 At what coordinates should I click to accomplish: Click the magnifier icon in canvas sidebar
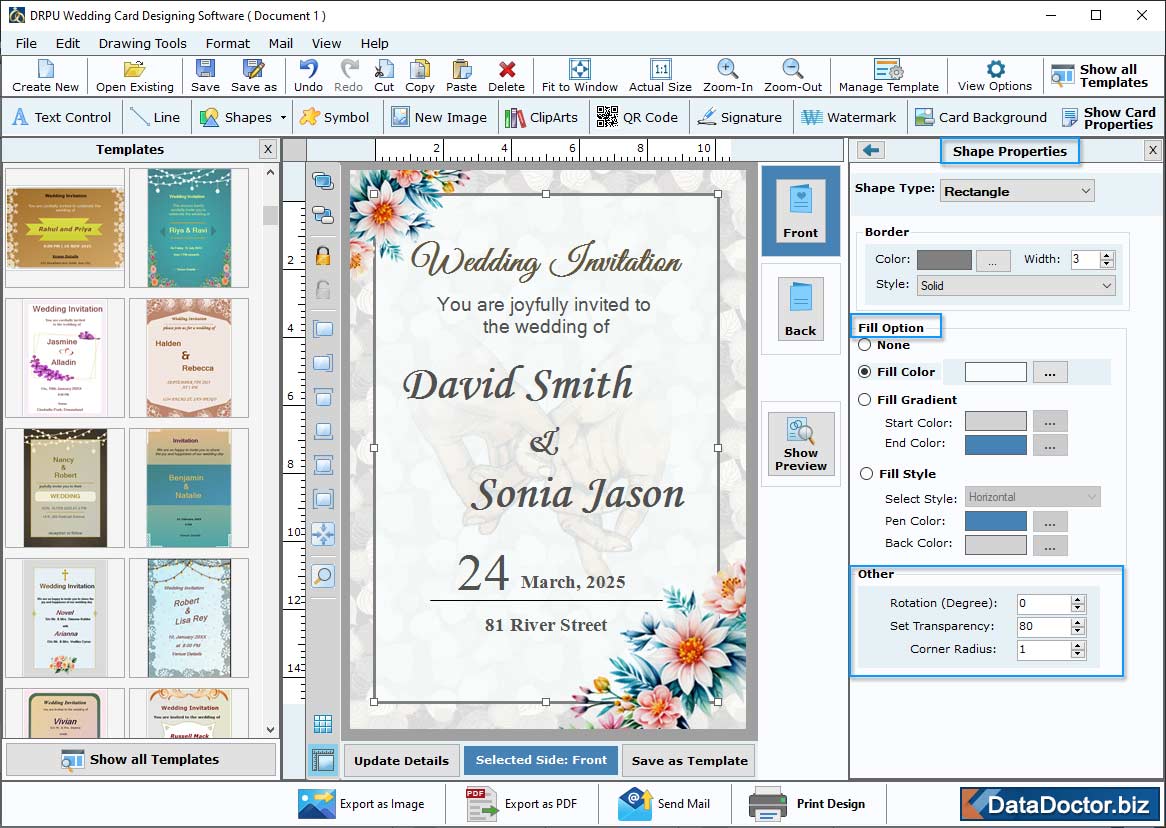pos(323,575)
